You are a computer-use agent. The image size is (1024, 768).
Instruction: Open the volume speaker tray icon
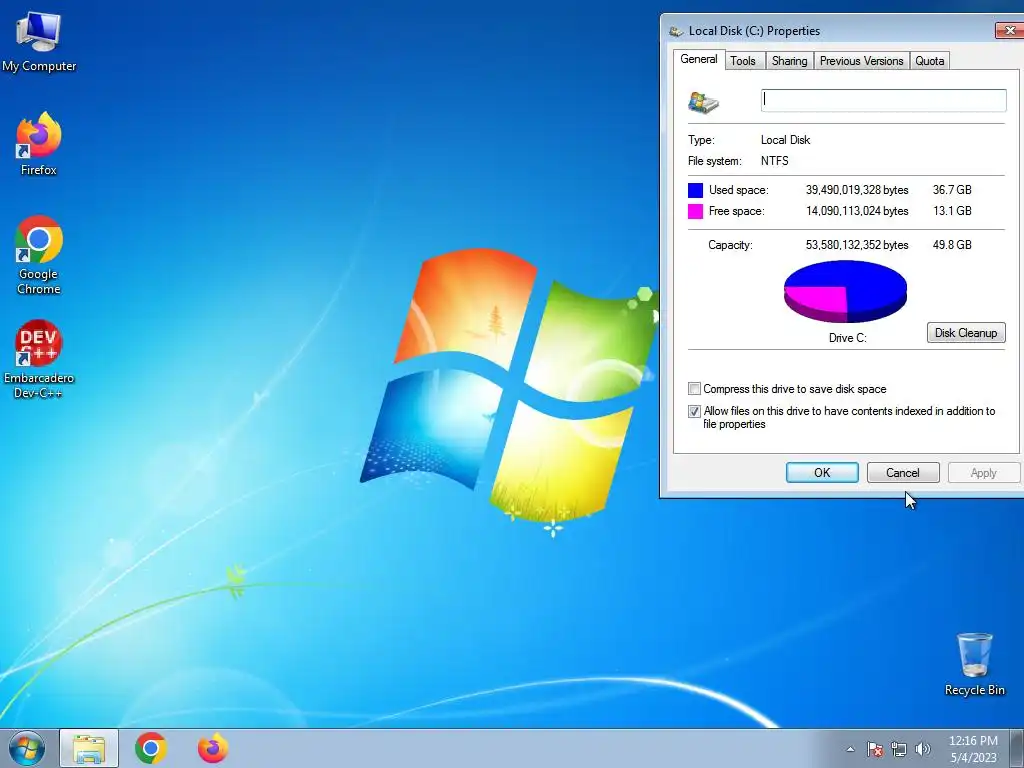(923, 749)
